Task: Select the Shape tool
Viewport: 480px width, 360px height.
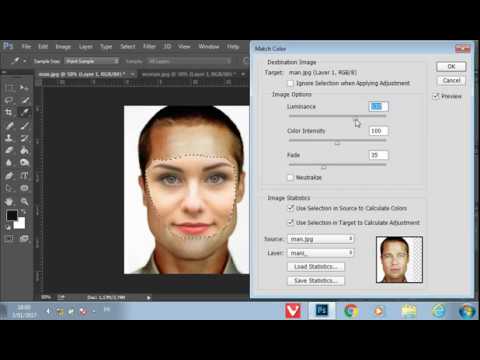Action: point(24,188)
